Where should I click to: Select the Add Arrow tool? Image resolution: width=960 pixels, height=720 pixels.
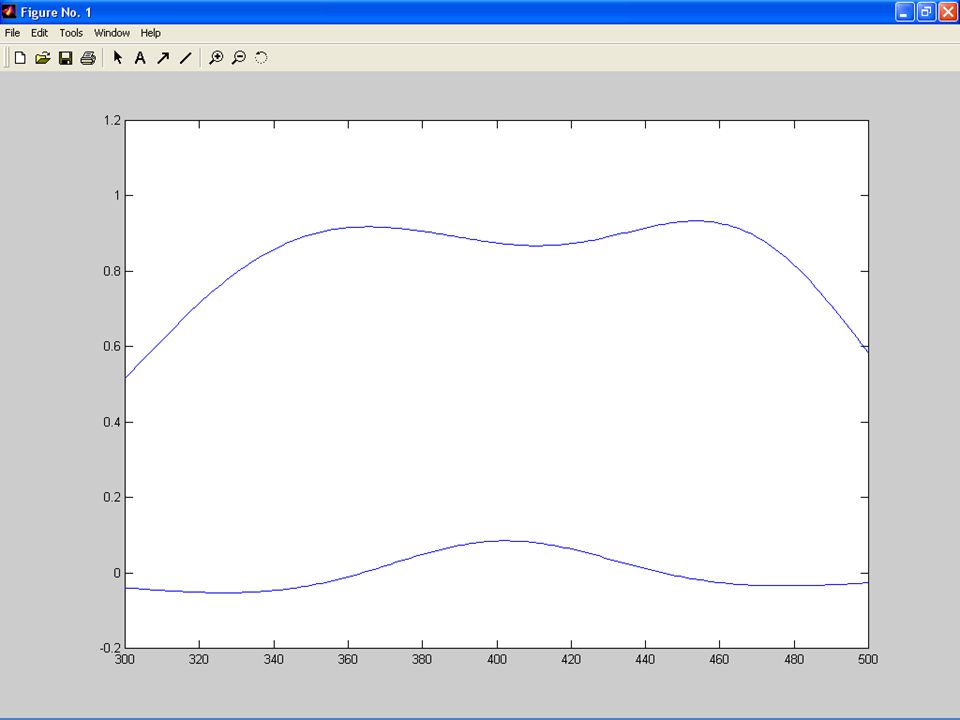[163, 58]
